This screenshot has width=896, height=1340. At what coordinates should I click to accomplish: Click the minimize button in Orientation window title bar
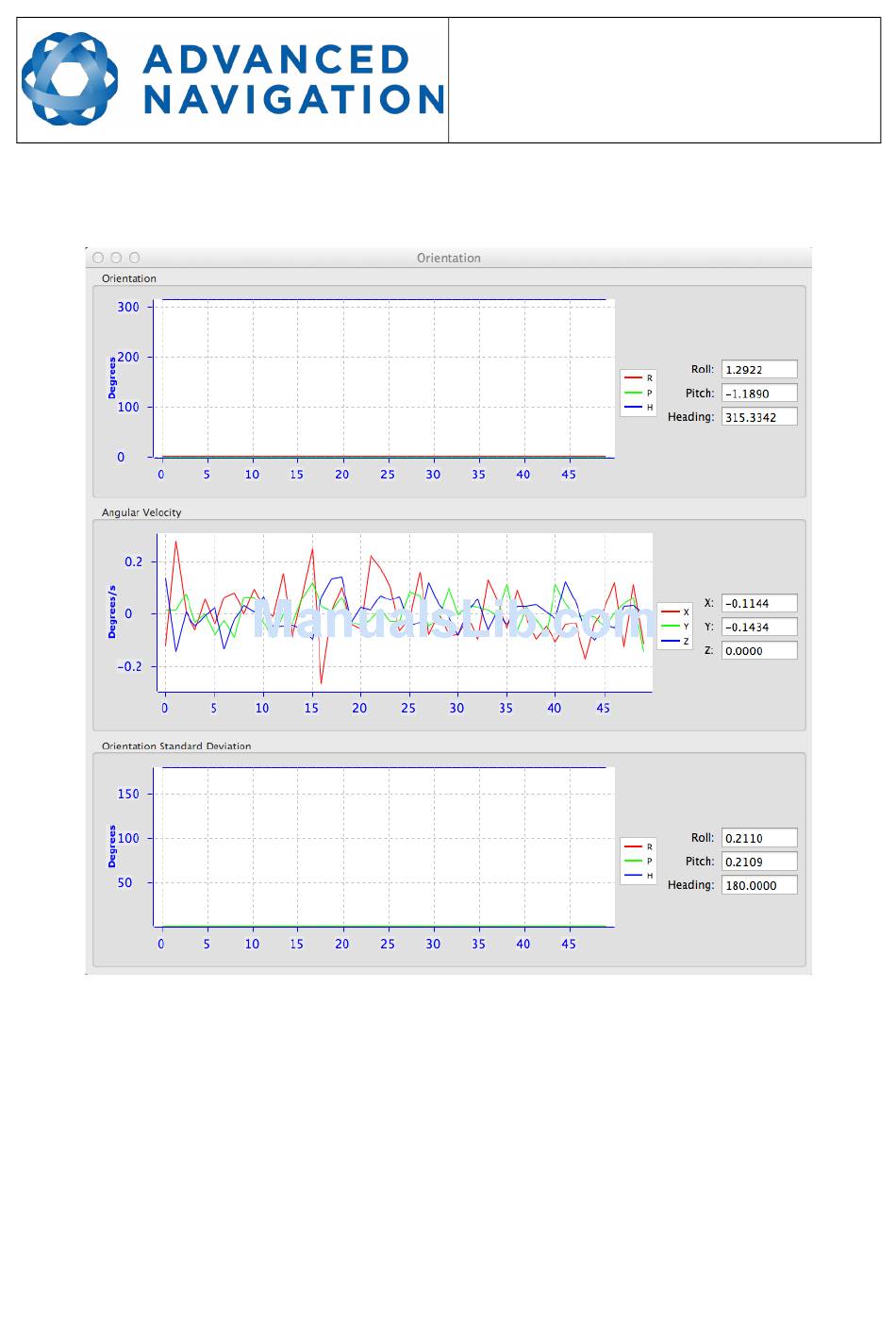(116, 258)
